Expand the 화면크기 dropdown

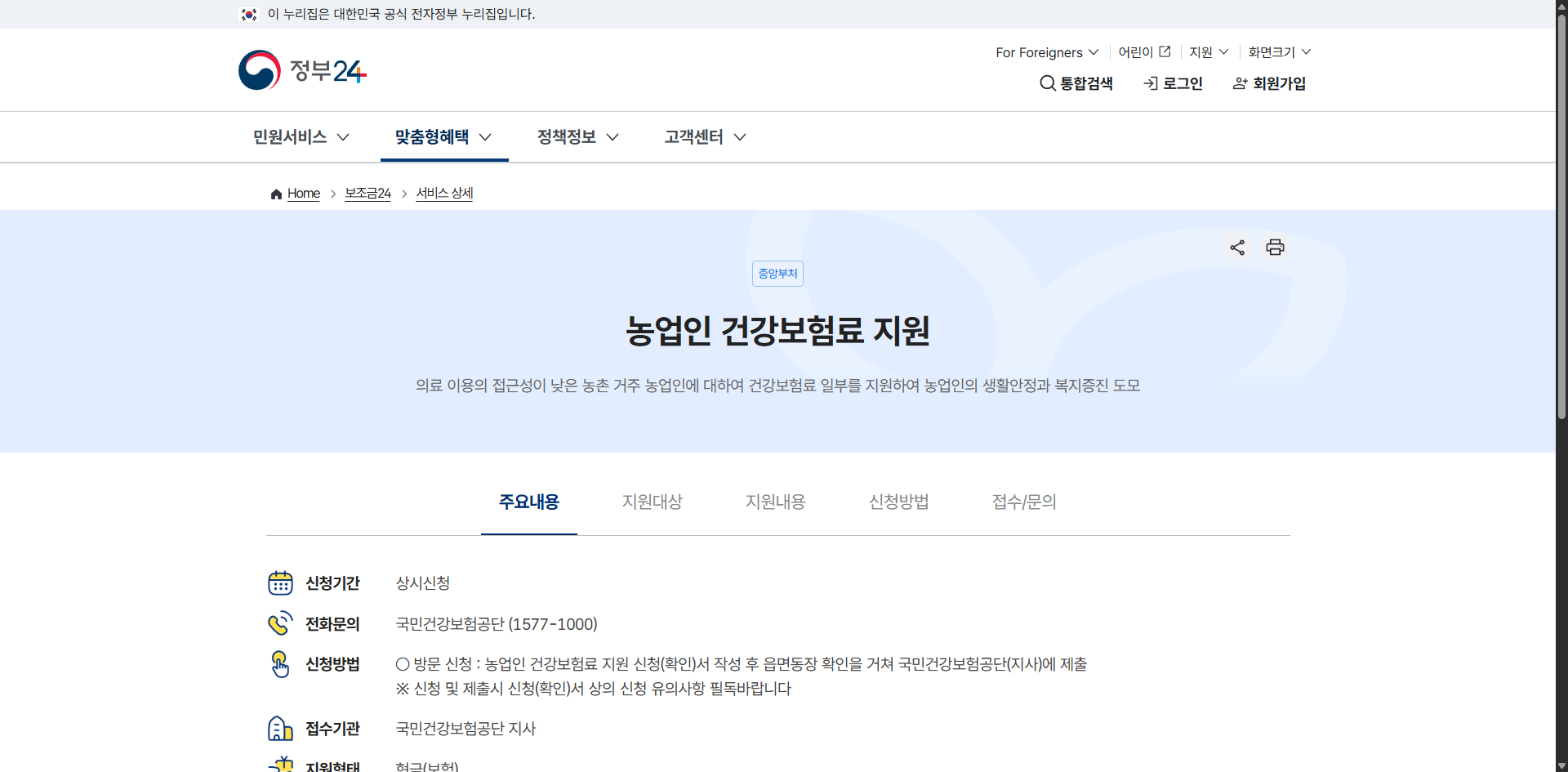point(1278,52)
